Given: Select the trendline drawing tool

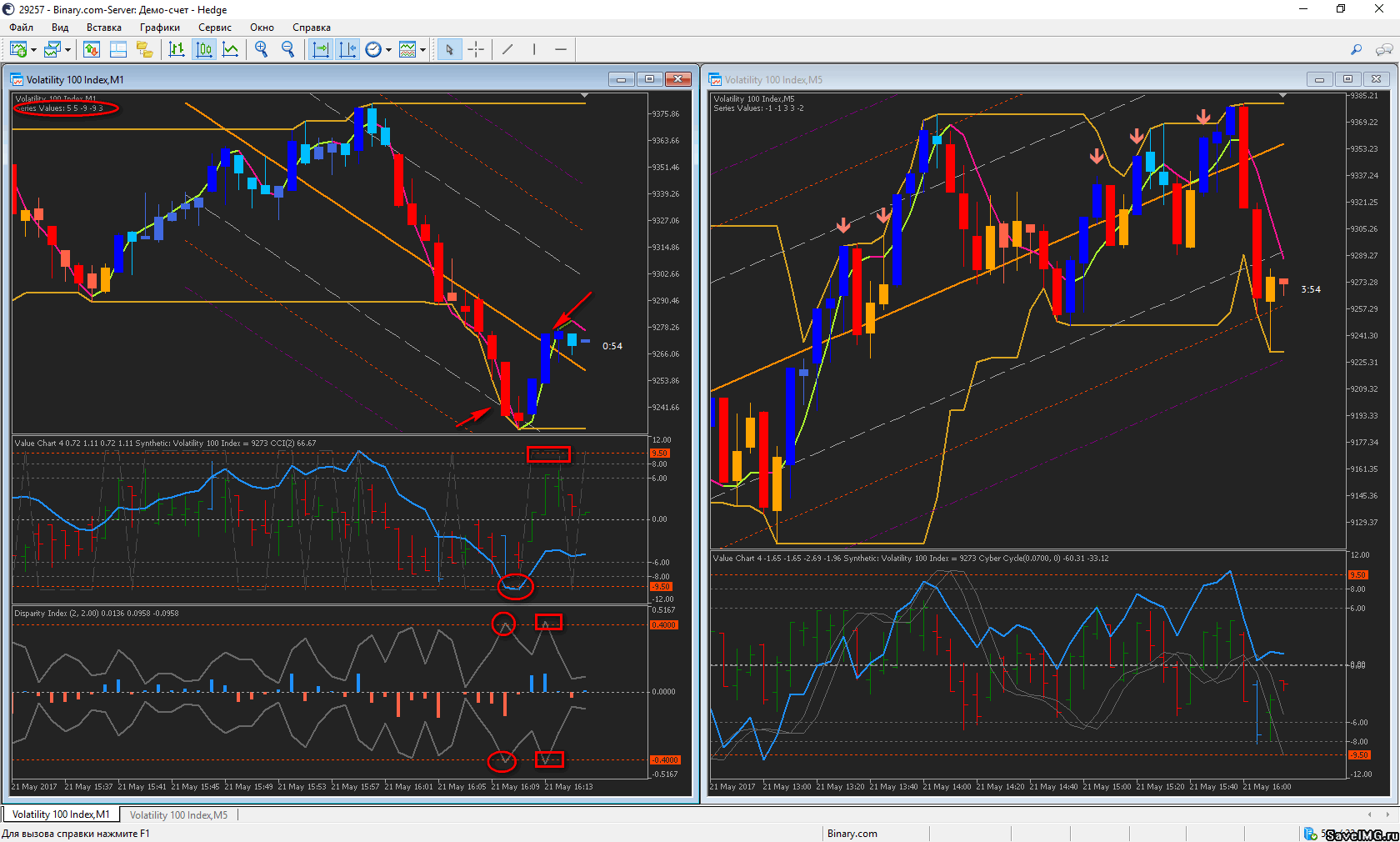Looking at the screenshot, I should pyautogui.click(x=507, y=50).
